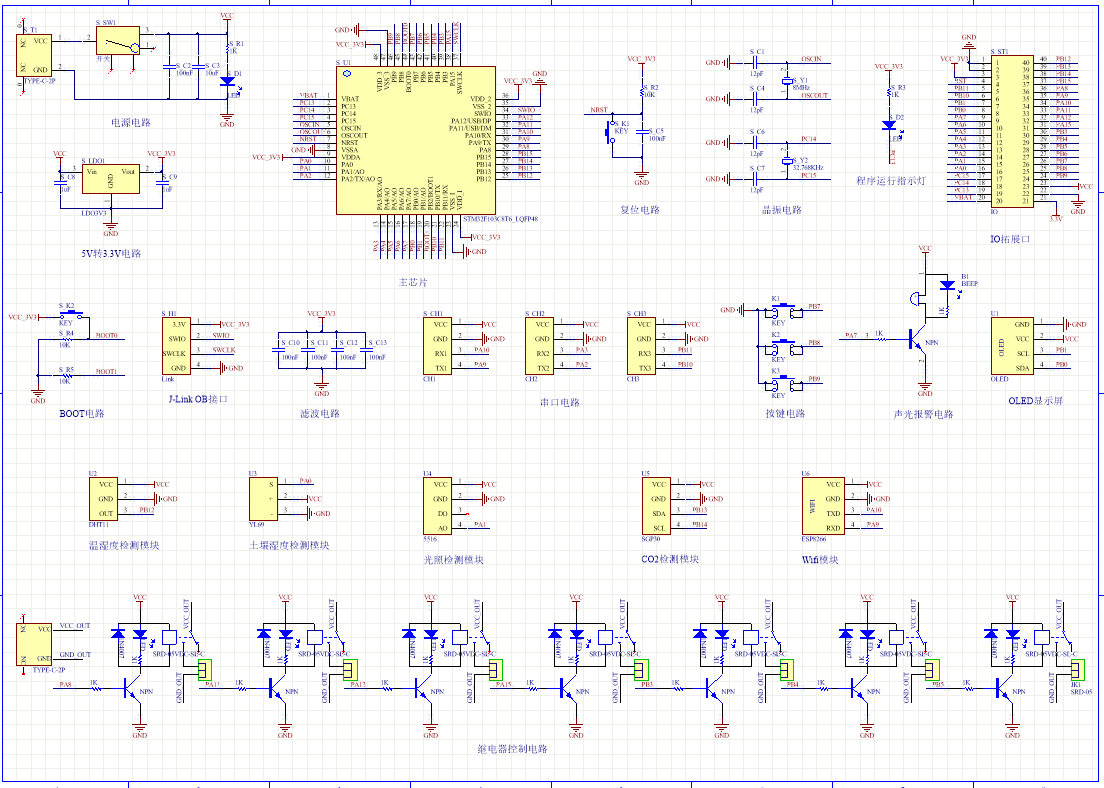Viewport: 1104px width, 788px height.
Task: Click the 'STM32F103C8T6_LQFP48' part name text
Action: click(x=501, y=220)
